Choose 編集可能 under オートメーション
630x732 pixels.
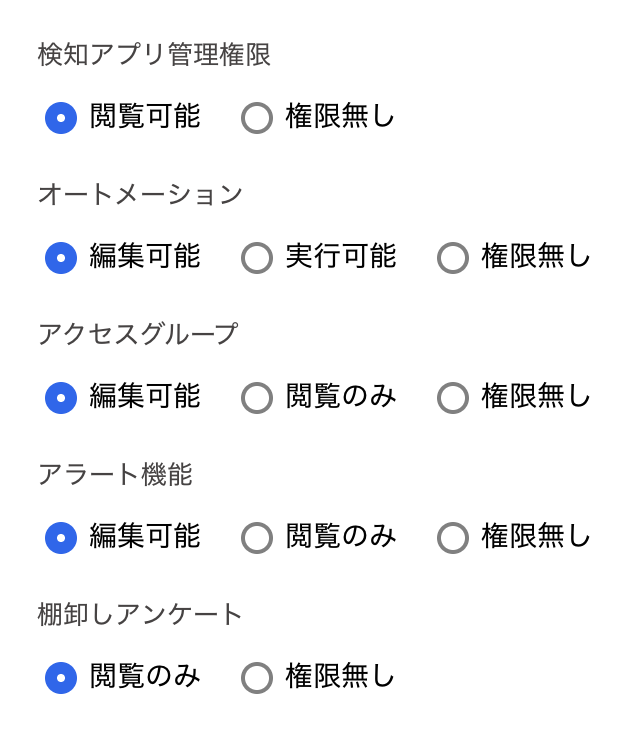point(61,259)
